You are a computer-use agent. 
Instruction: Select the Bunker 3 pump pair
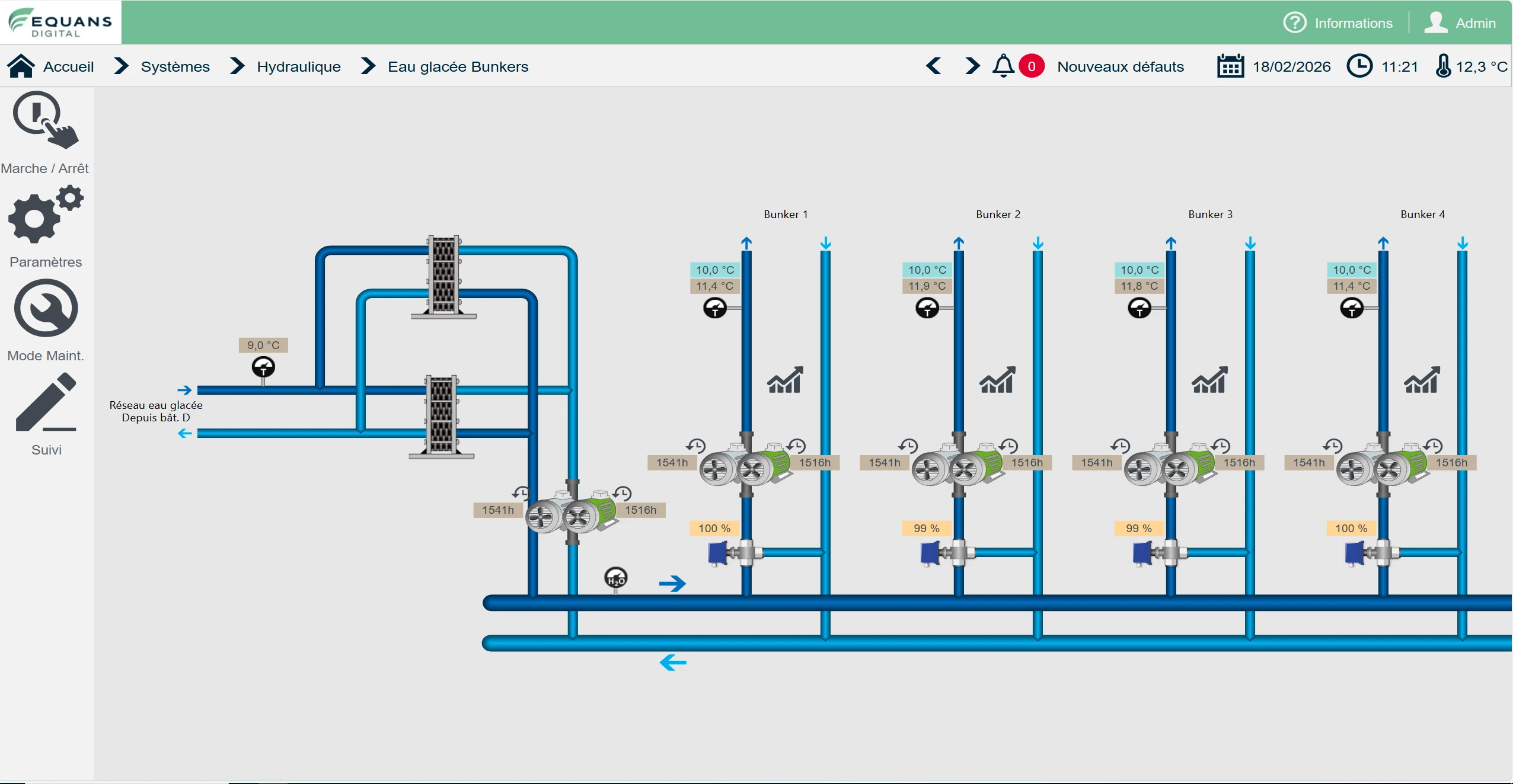(1169, 465)
